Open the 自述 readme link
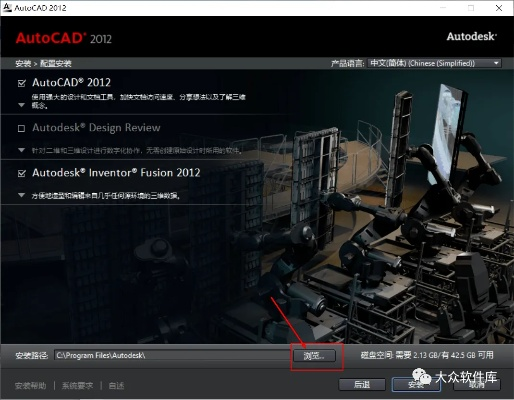Image resolution: width=514 pixels, height=400 pixels. 116,386
